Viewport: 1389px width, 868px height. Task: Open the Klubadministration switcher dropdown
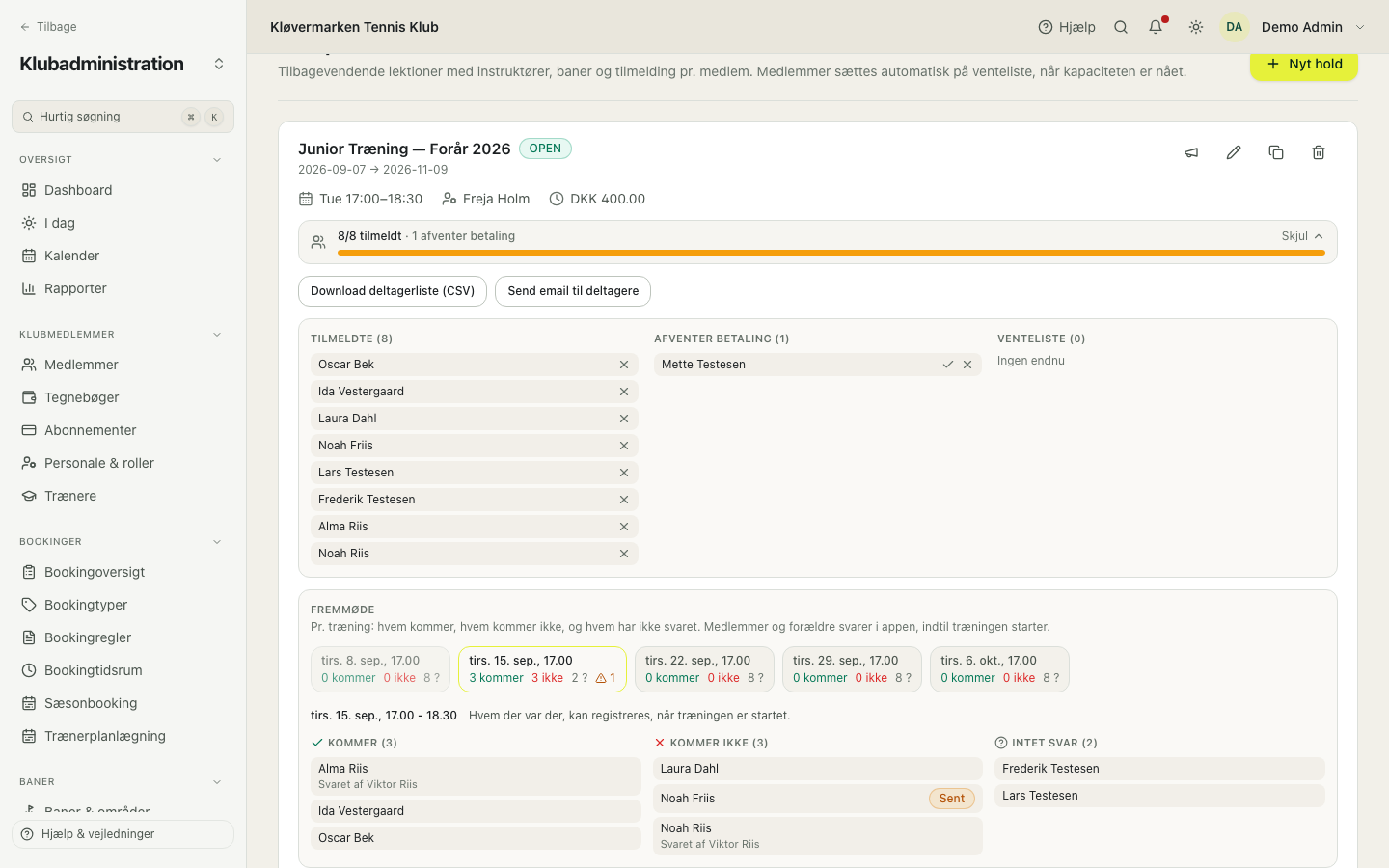[219, 64]
